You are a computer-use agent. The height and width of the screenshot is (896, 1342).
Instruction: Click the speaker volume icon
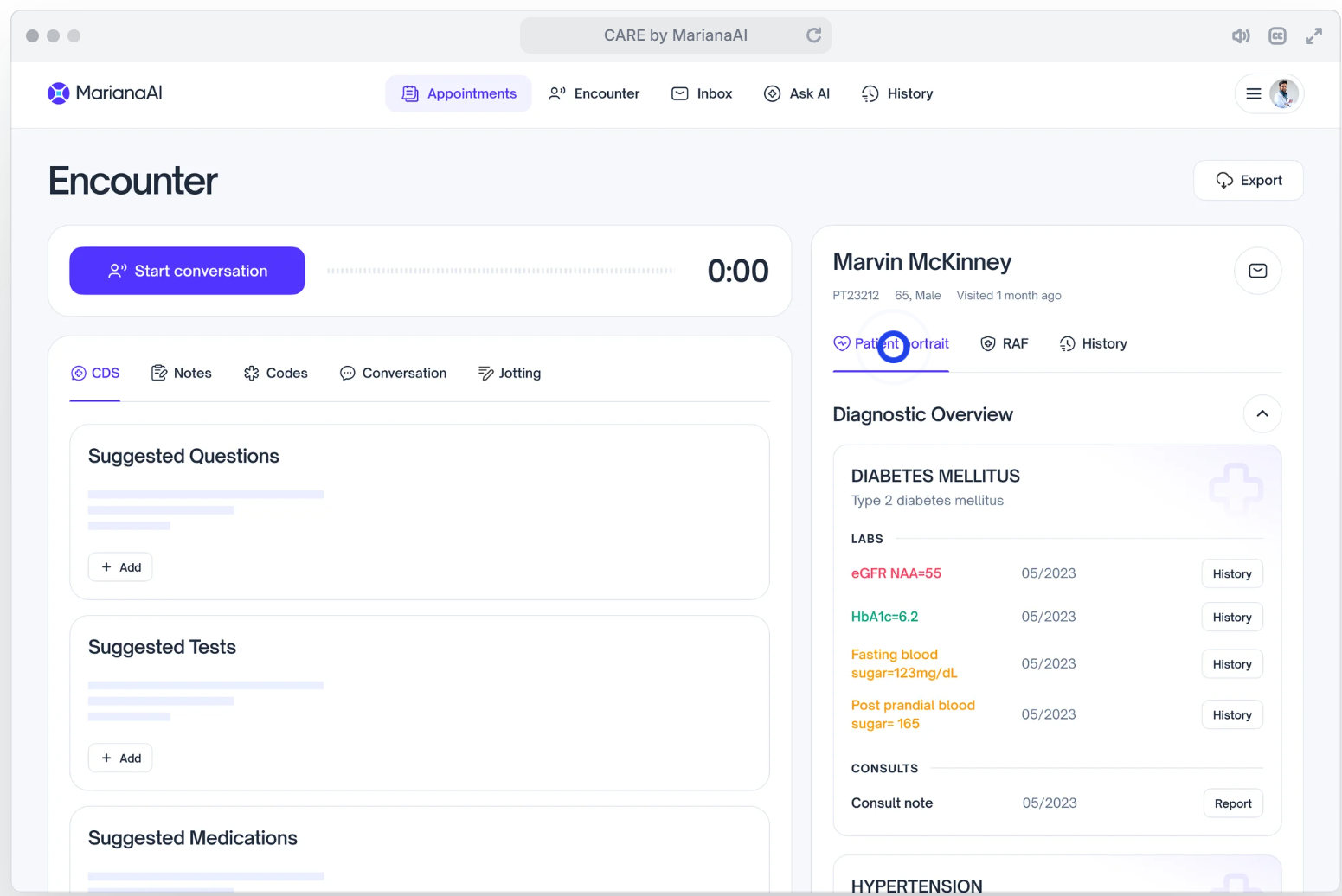[1241, 35]
